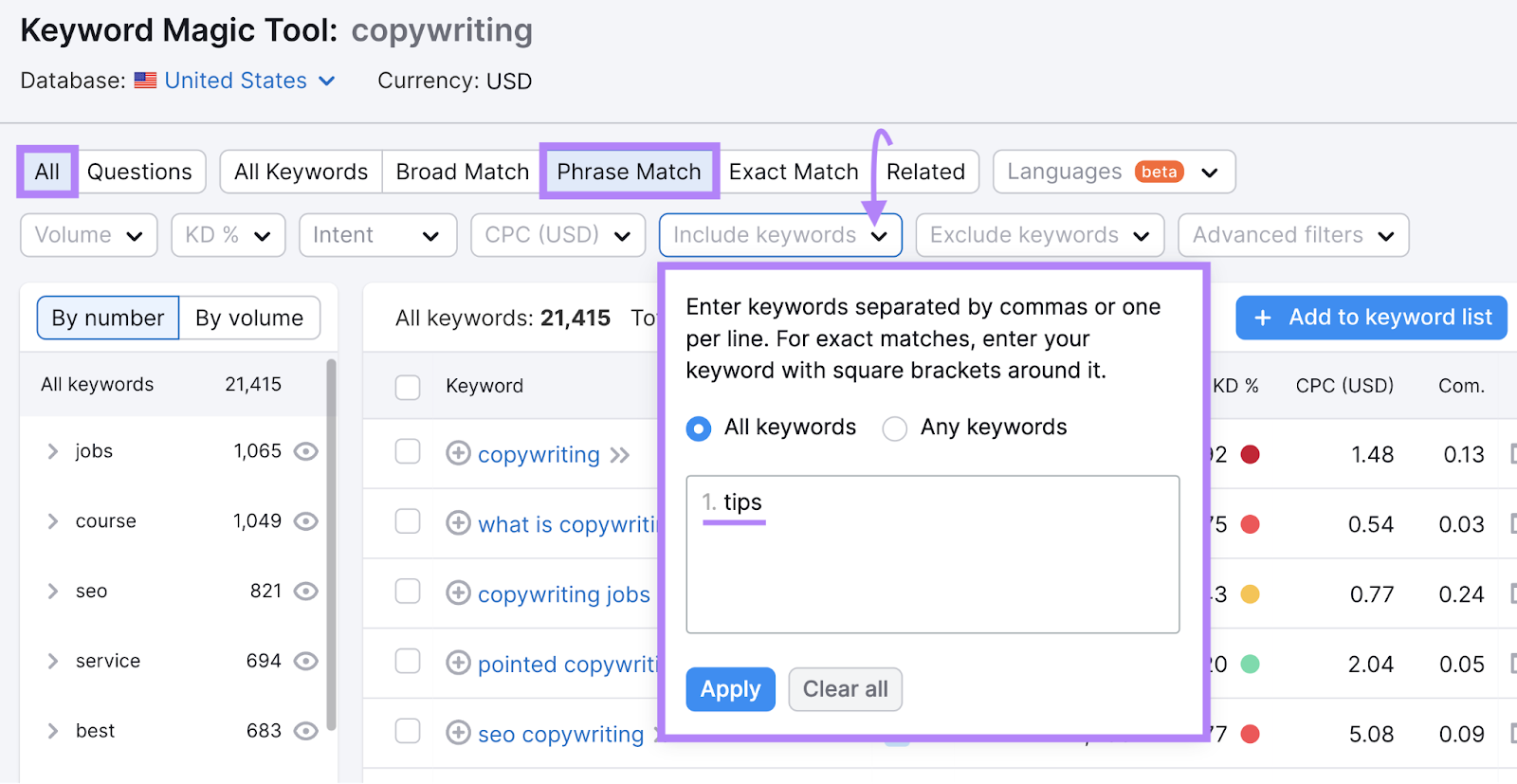Click the keyword groups panel scrollbar
The width and height of the screenshot is (1517, 784).
click(x=332, y=545)
